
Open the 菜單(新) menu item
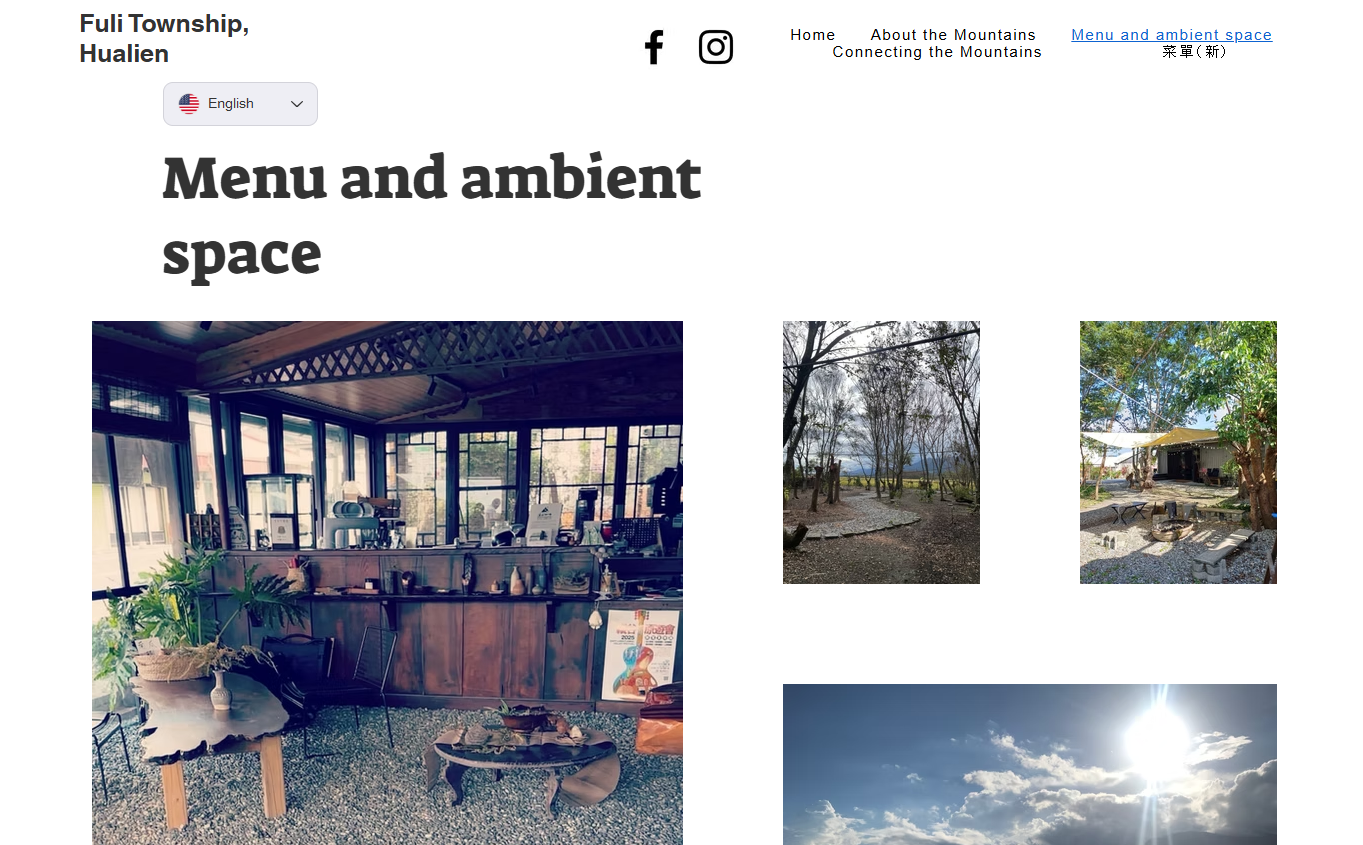1194,52
